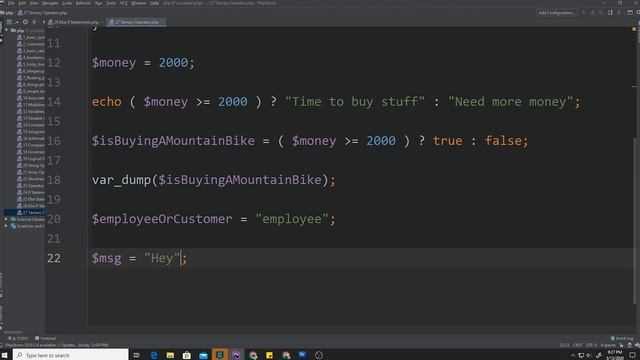Open project panel settings gear

[x=34, y=22]
